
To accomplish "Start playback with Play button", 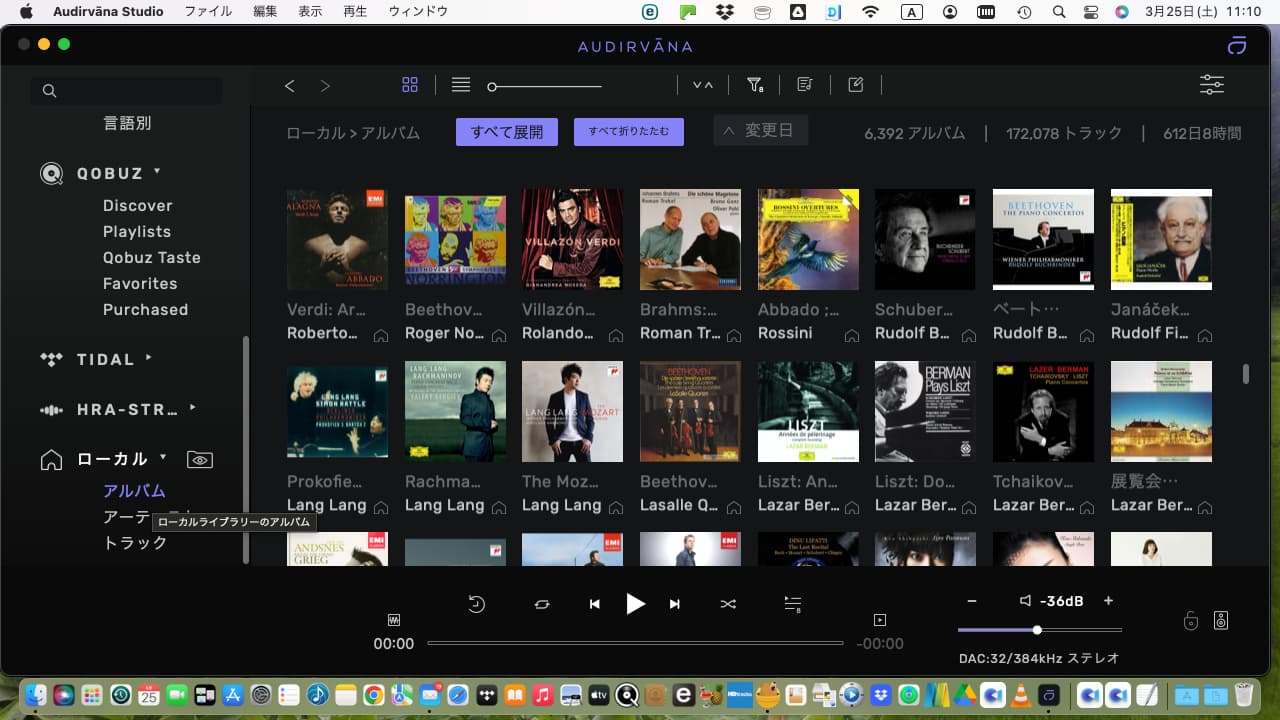I will (636, 603).
